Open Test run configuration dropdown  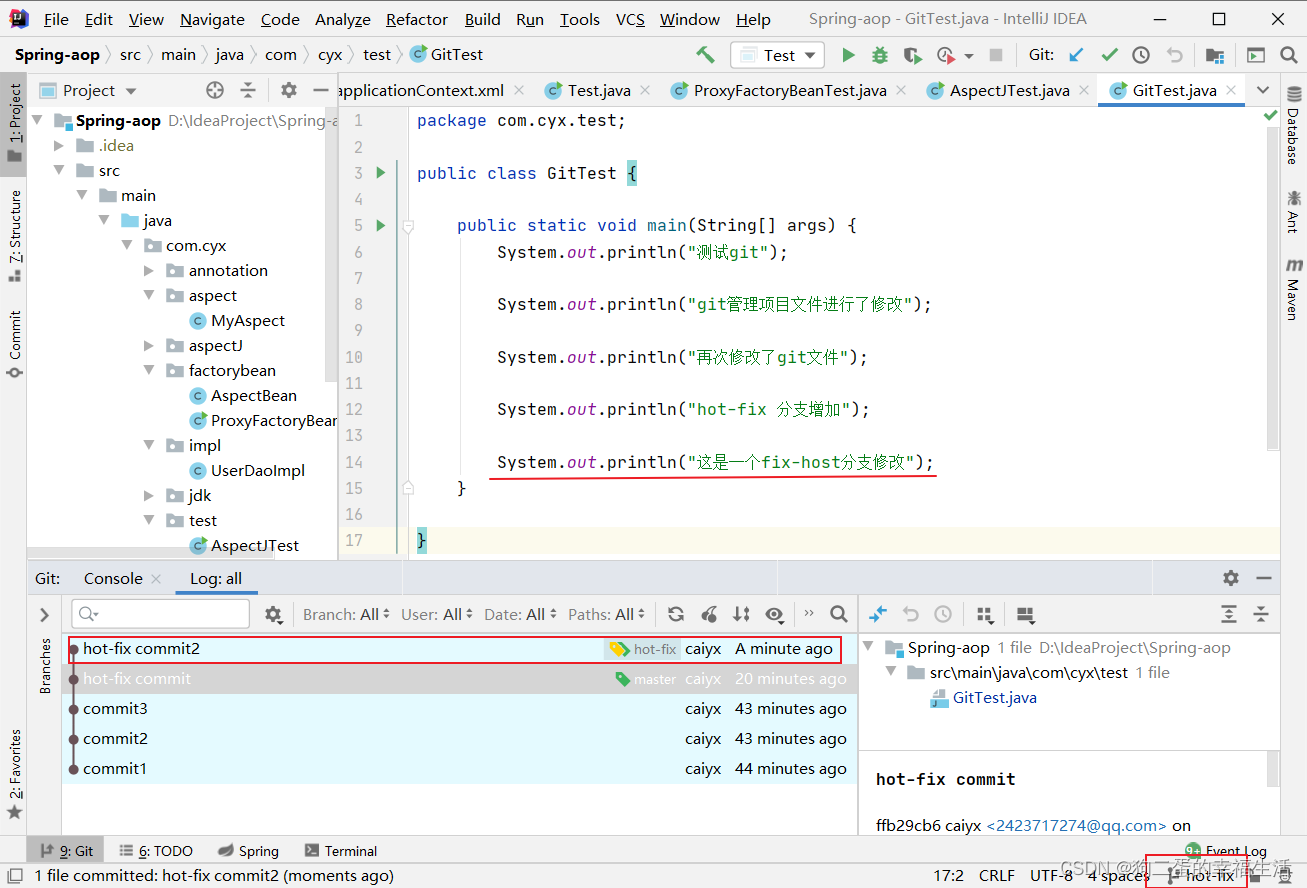point(777,55)
